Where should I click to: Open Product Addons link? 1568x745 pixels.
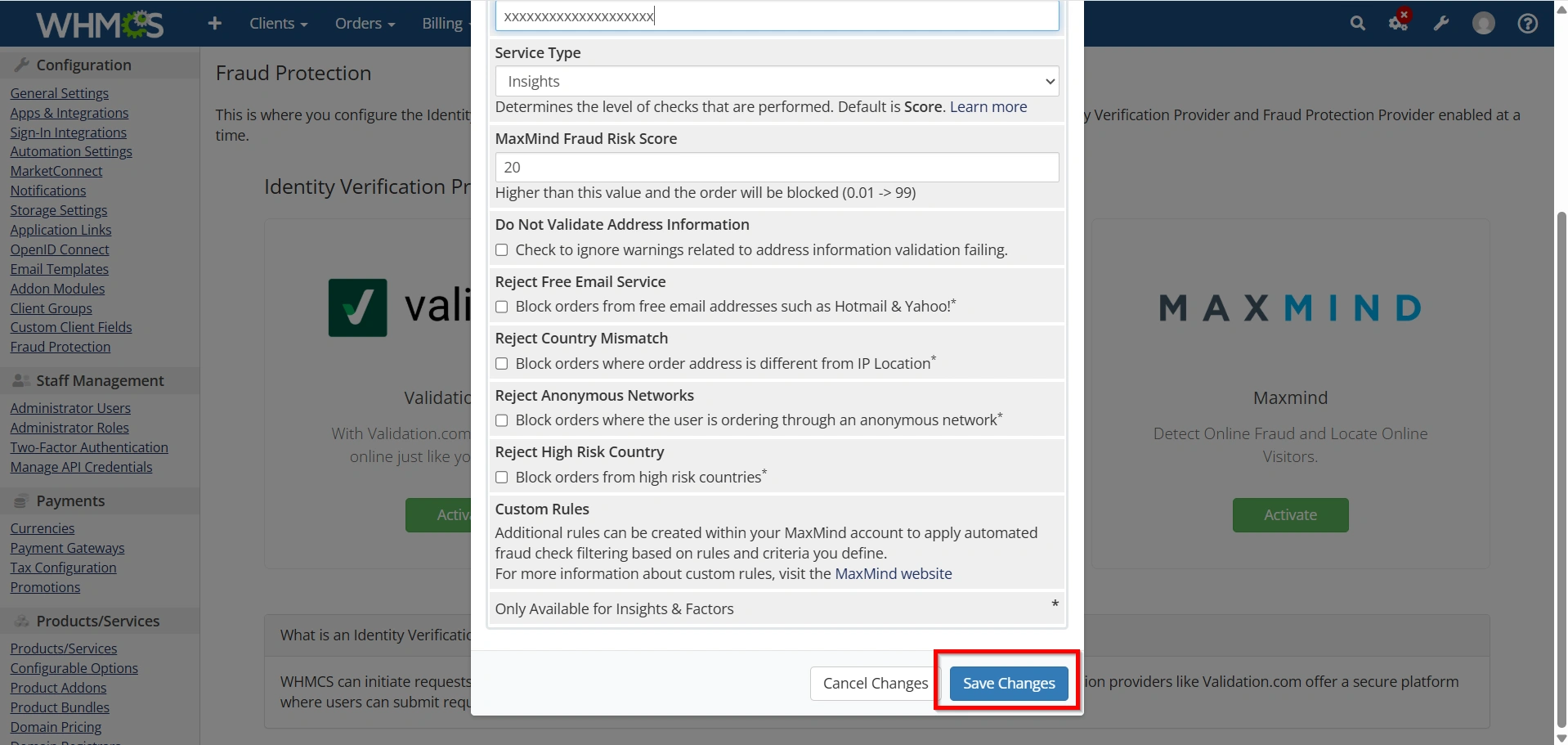click(58, 688)
